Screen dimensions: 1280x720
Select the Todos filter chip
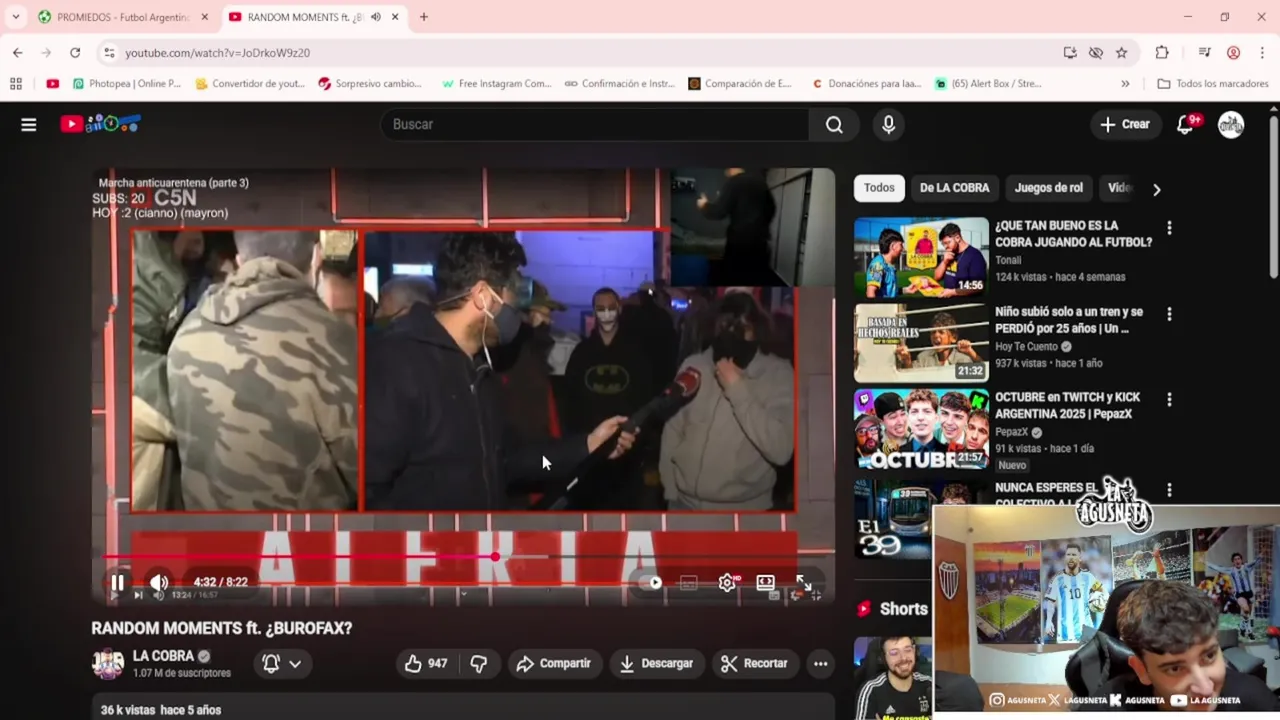[x=879, y=188]
